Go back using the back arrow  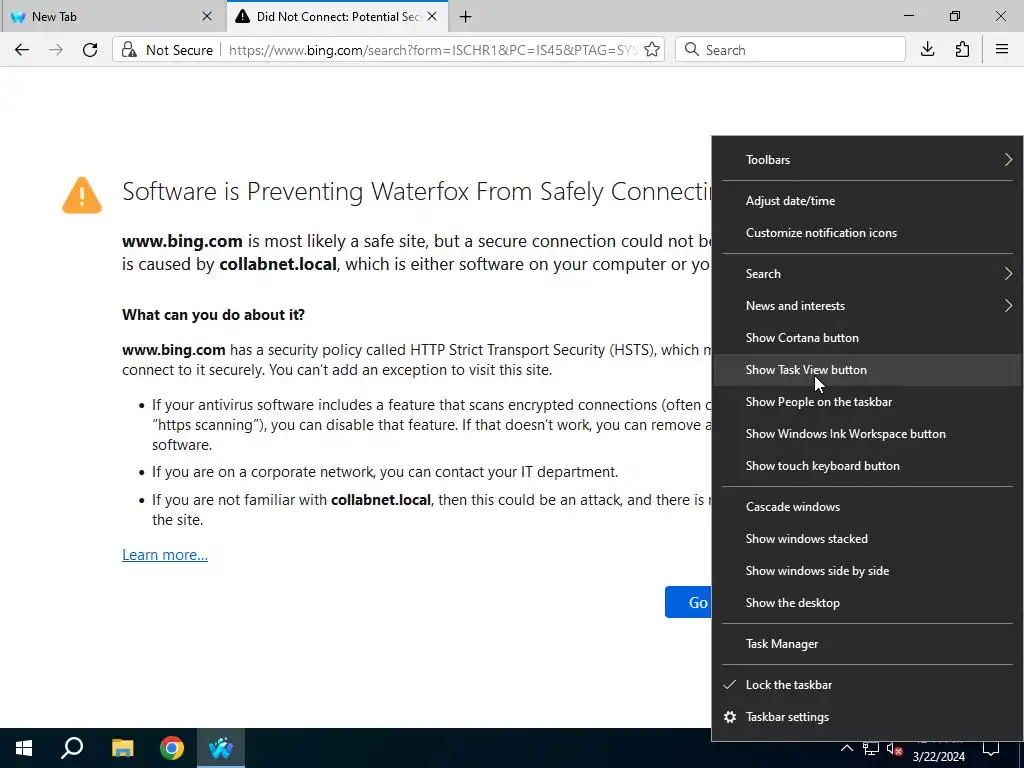[x=22, y=50]
